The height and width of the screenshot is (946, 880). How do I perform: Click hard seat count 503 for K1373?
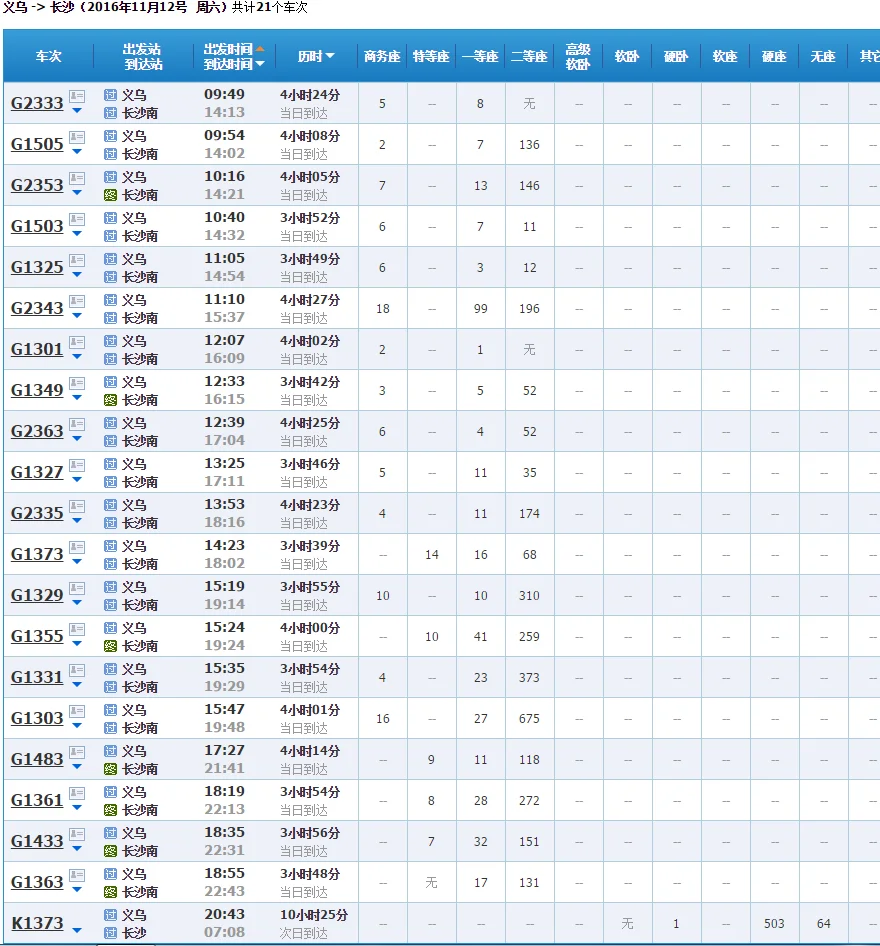(774, 924)
